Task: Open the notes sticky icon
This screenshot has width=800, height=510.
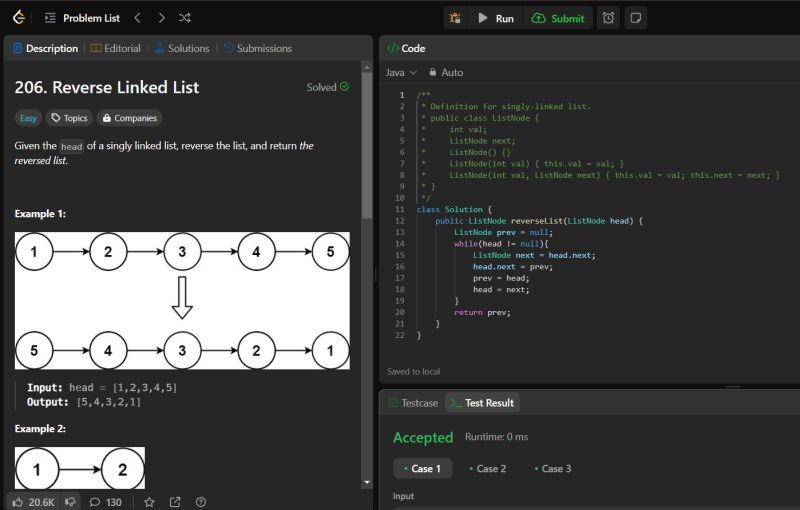Action: [635, 18]
